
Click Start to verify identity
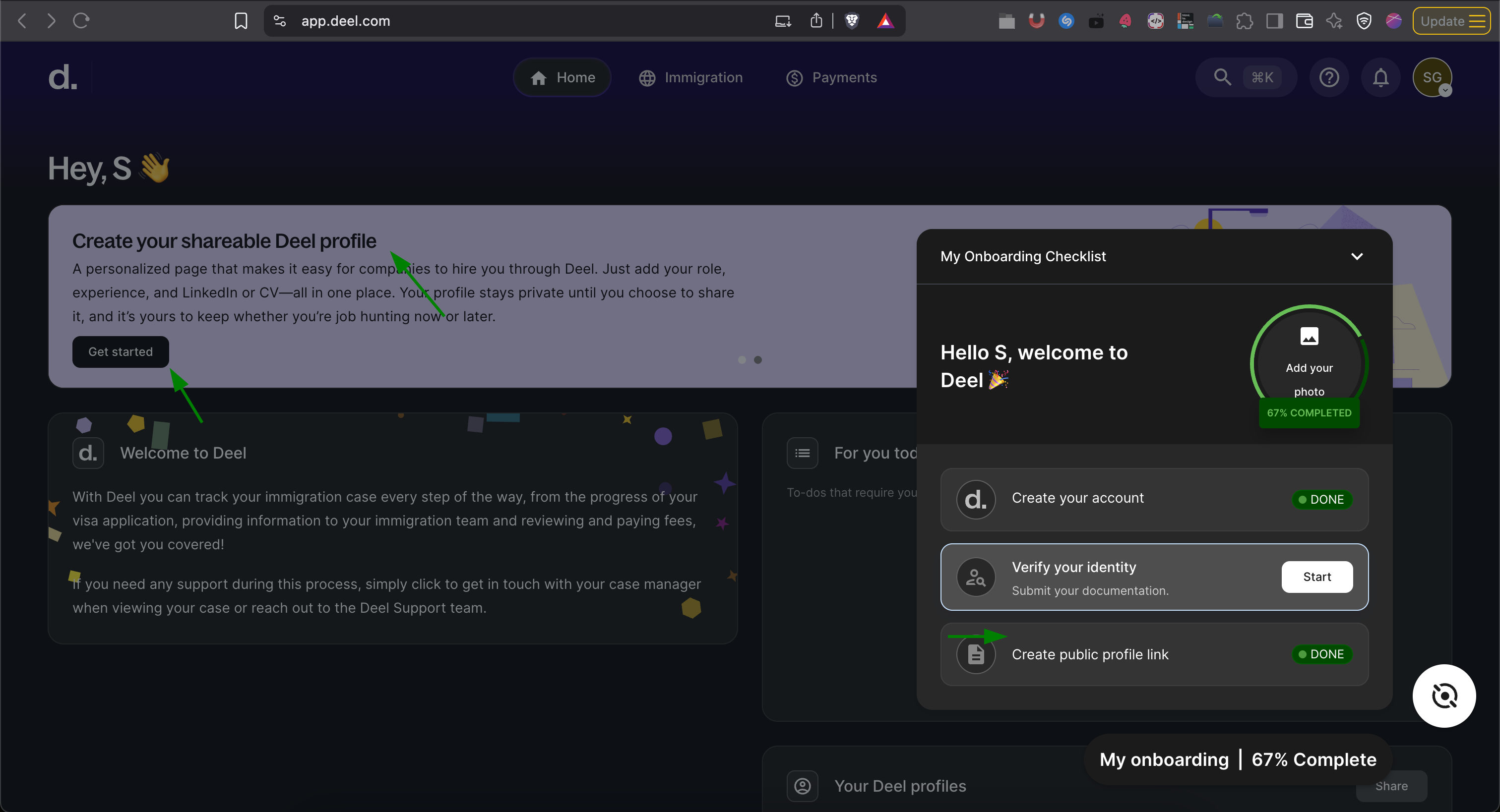1316,576
